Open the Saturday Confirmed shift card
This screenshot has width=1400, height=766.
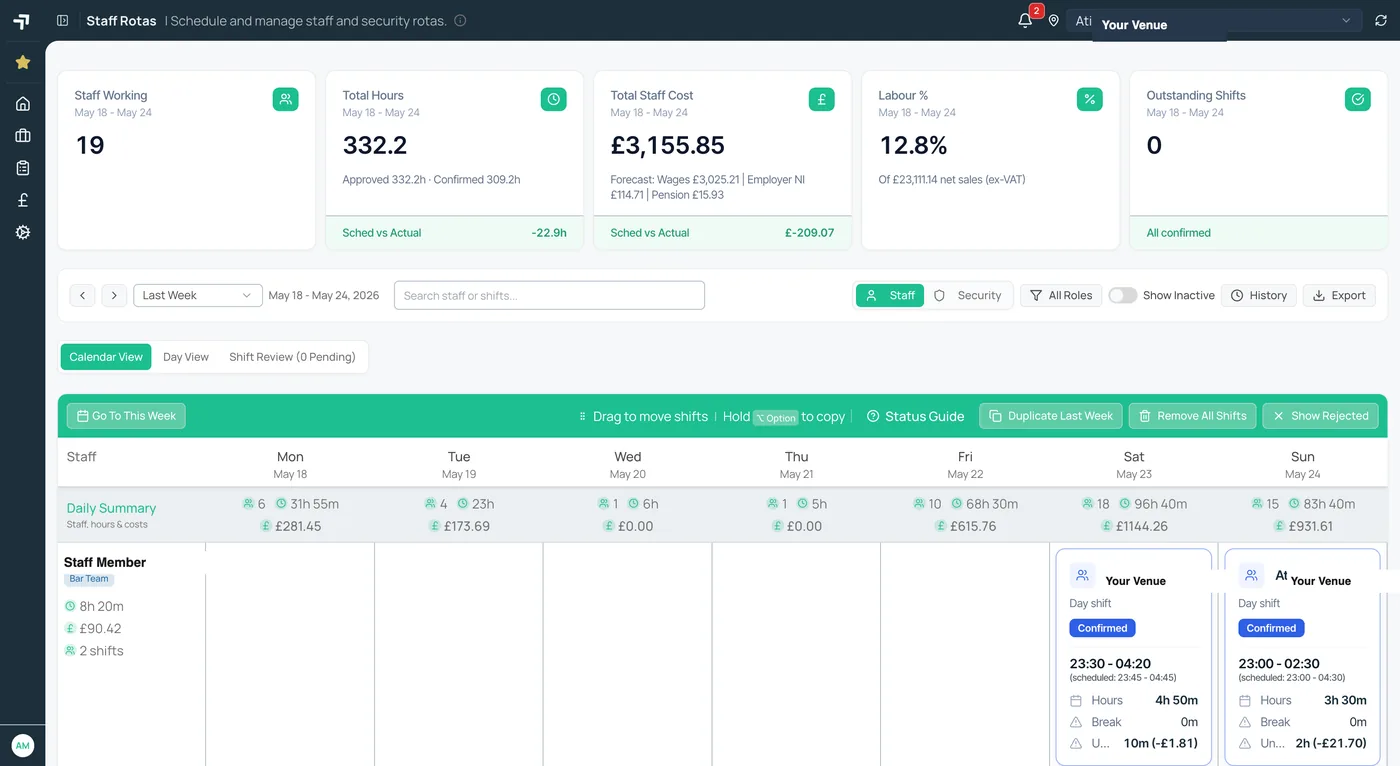pyautogui.click(x=1134, y=657)
